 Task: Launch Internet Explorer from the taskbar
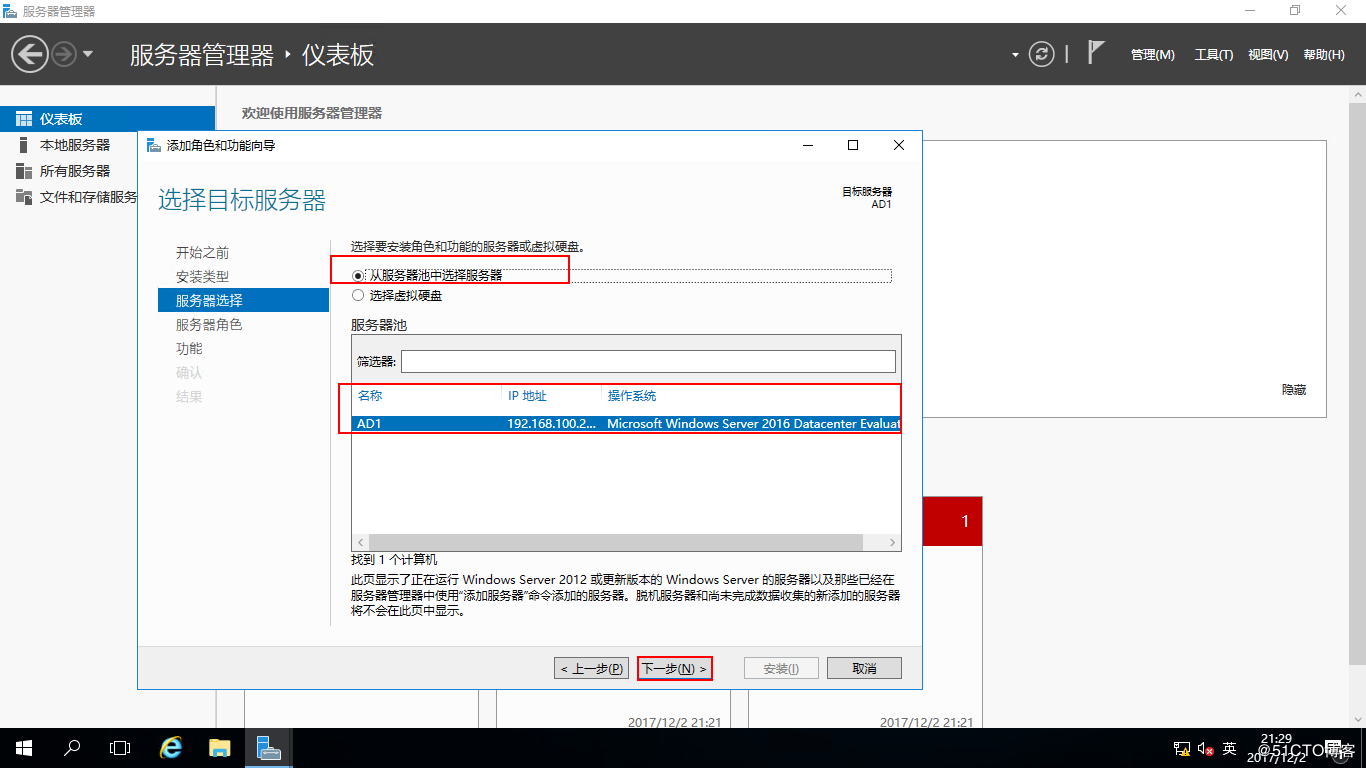(x=172, y=748)
